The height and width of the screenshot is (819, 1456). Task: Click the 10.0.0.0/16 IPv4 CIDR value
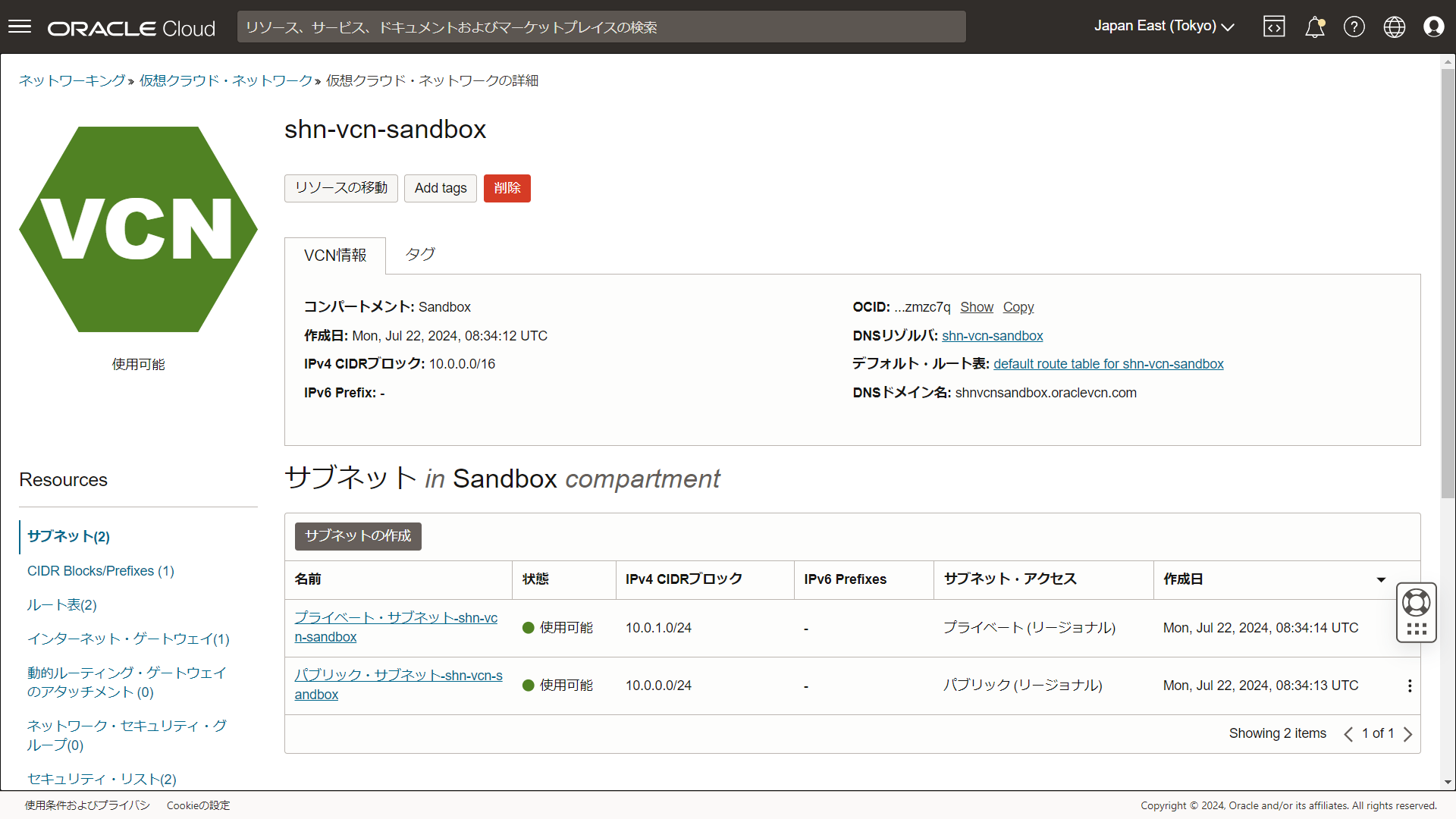[462, 364]
